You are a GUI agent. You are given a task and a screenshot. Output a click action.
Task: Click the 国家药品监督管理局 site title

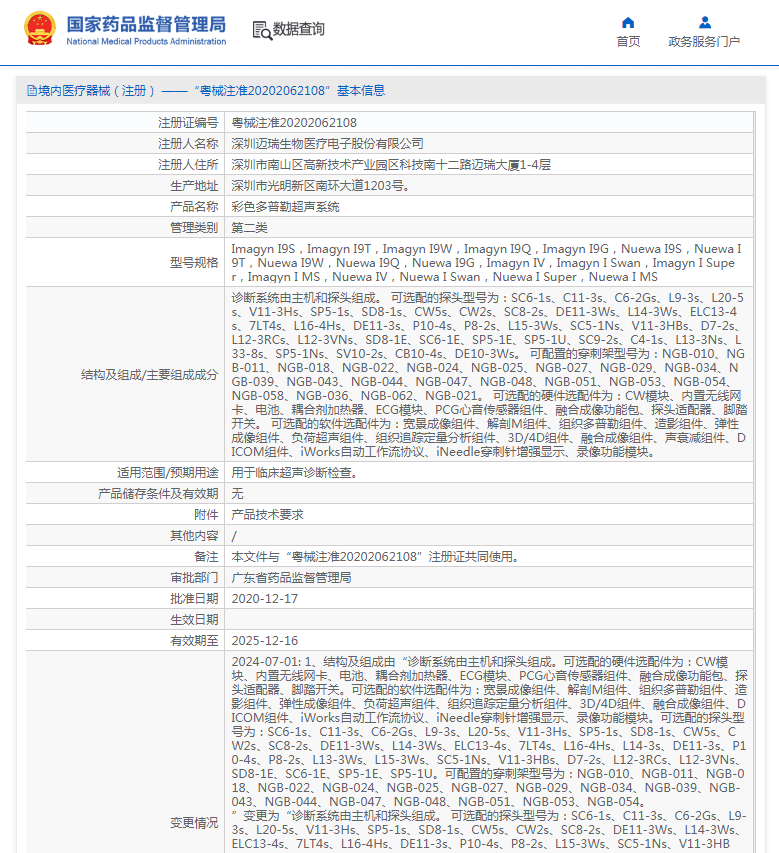click(146, 23)
